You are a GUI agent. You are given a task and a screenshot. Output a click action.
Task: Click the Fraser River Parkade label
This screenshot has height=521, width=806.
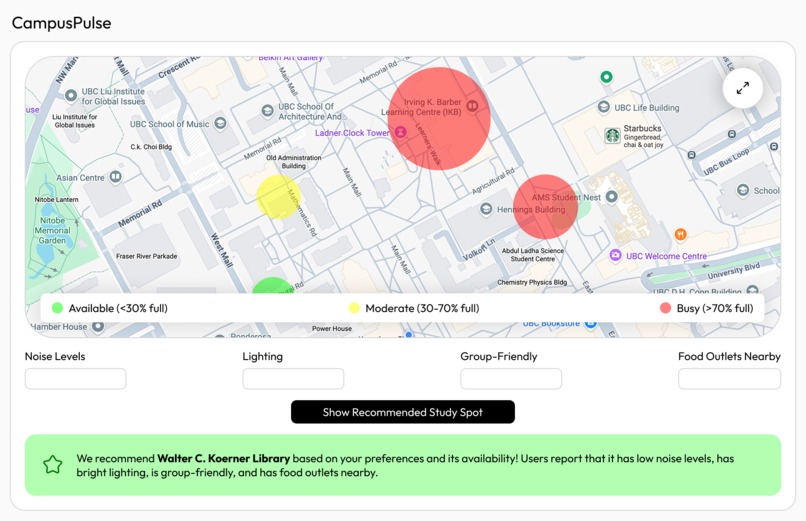(x=146, y=256)
